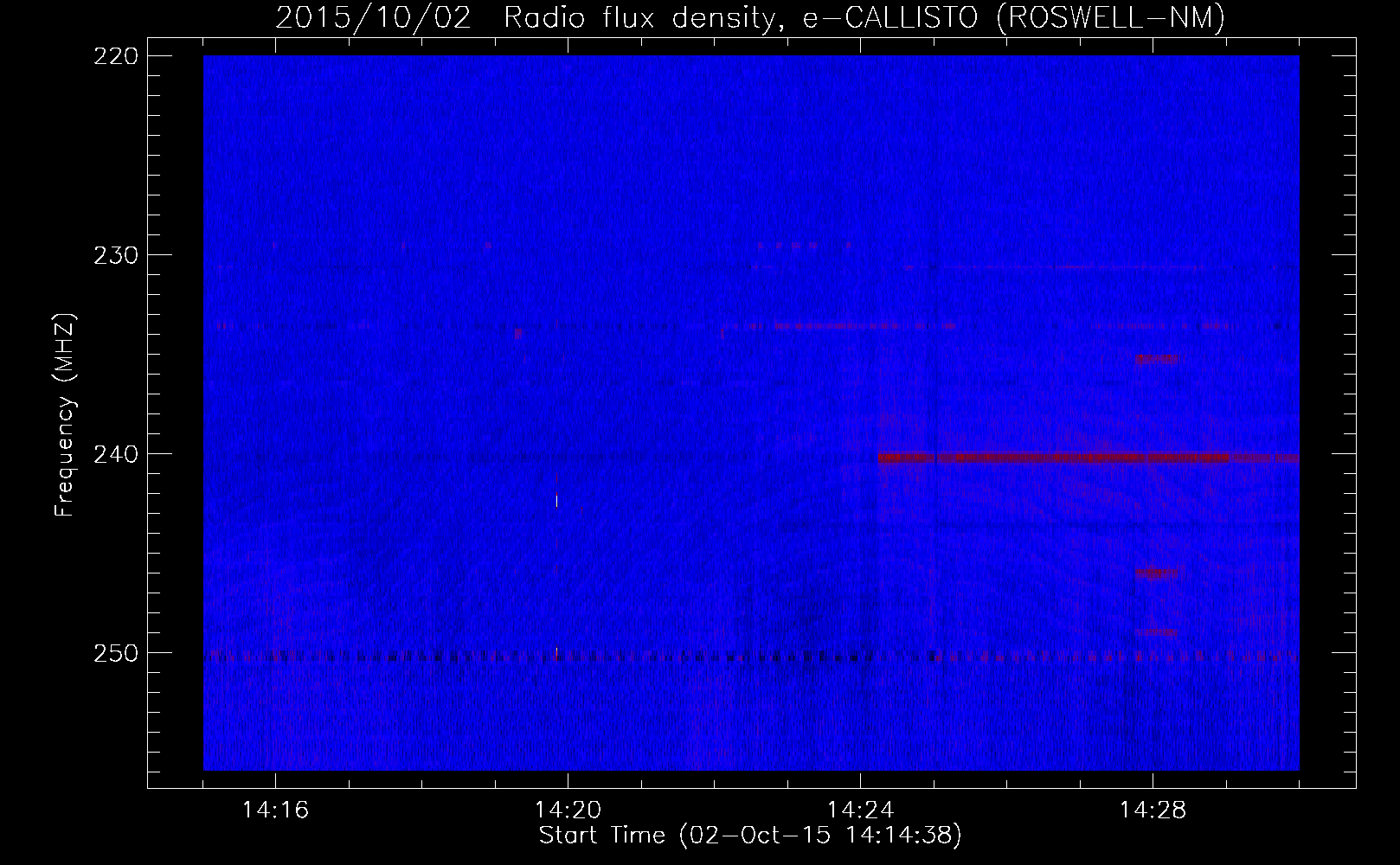
Task: Click the "Frequency (MHZ)" axis label
Action: point(65,415)
